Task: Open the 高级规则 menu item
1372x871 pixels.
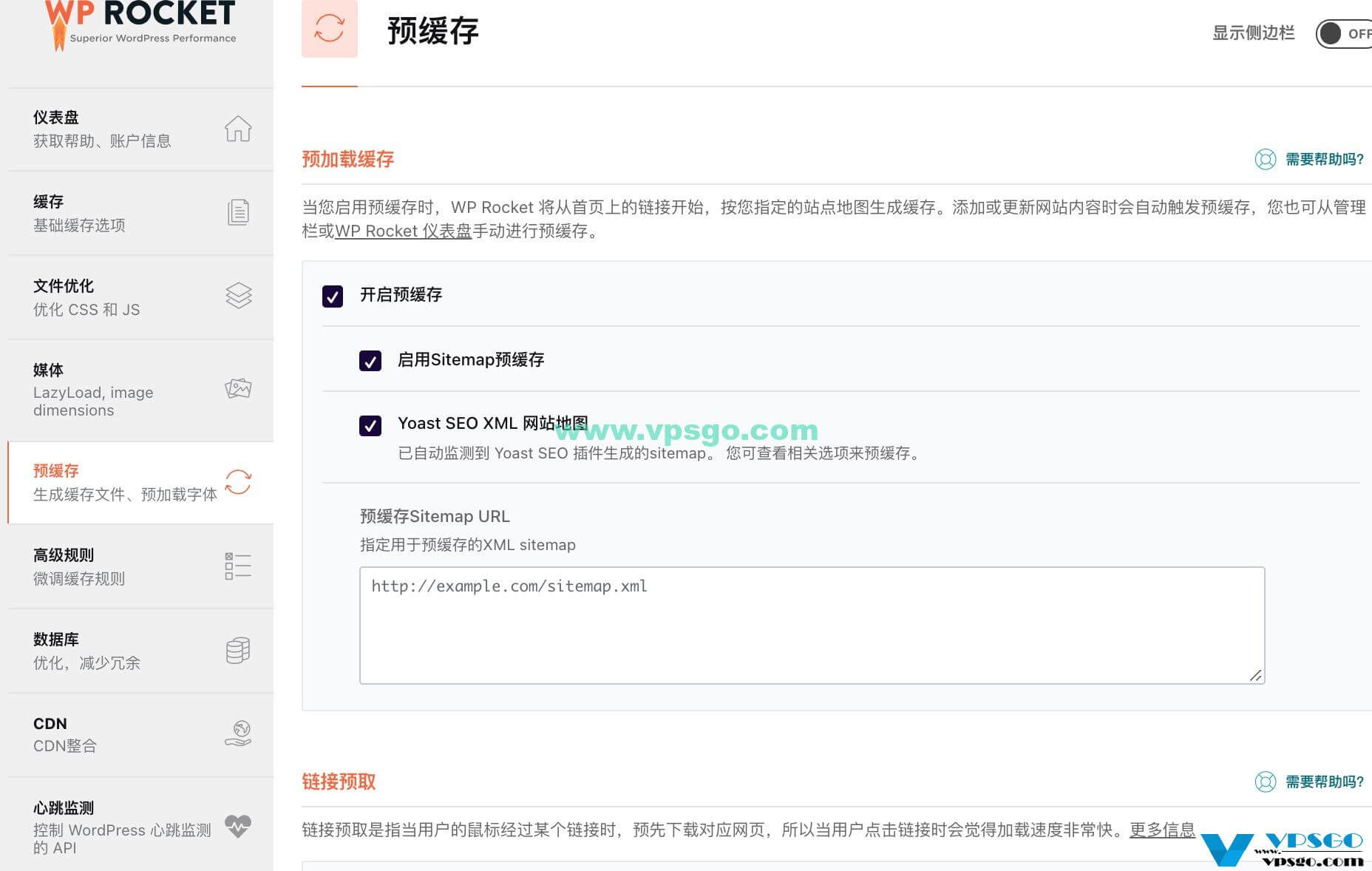Action: click(140, 567)
